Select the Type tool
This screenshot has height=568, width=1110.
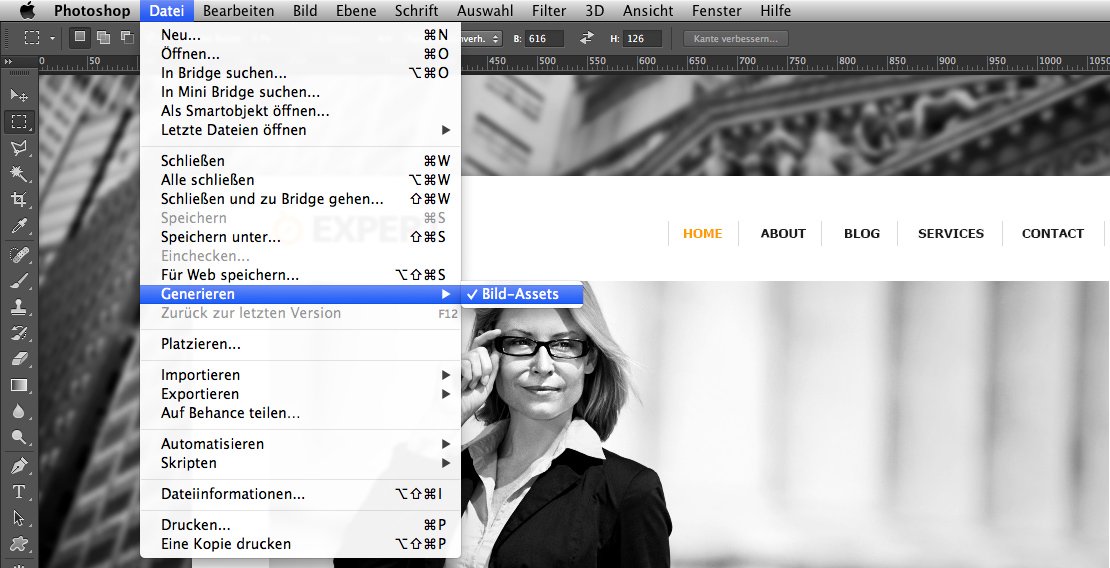click(18, 492)
